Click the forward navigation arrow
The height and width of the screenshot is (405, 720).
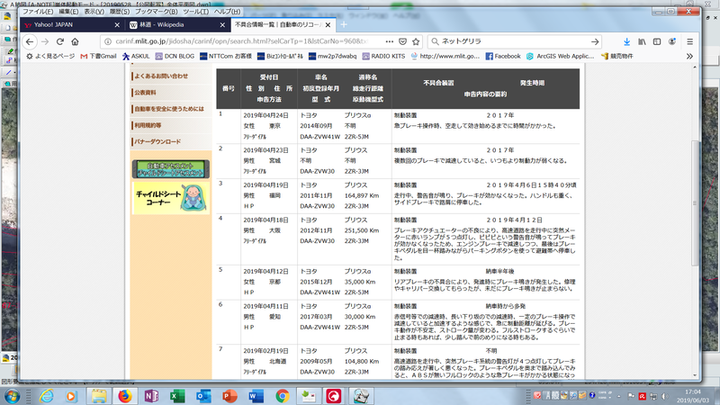click(45, 42)
